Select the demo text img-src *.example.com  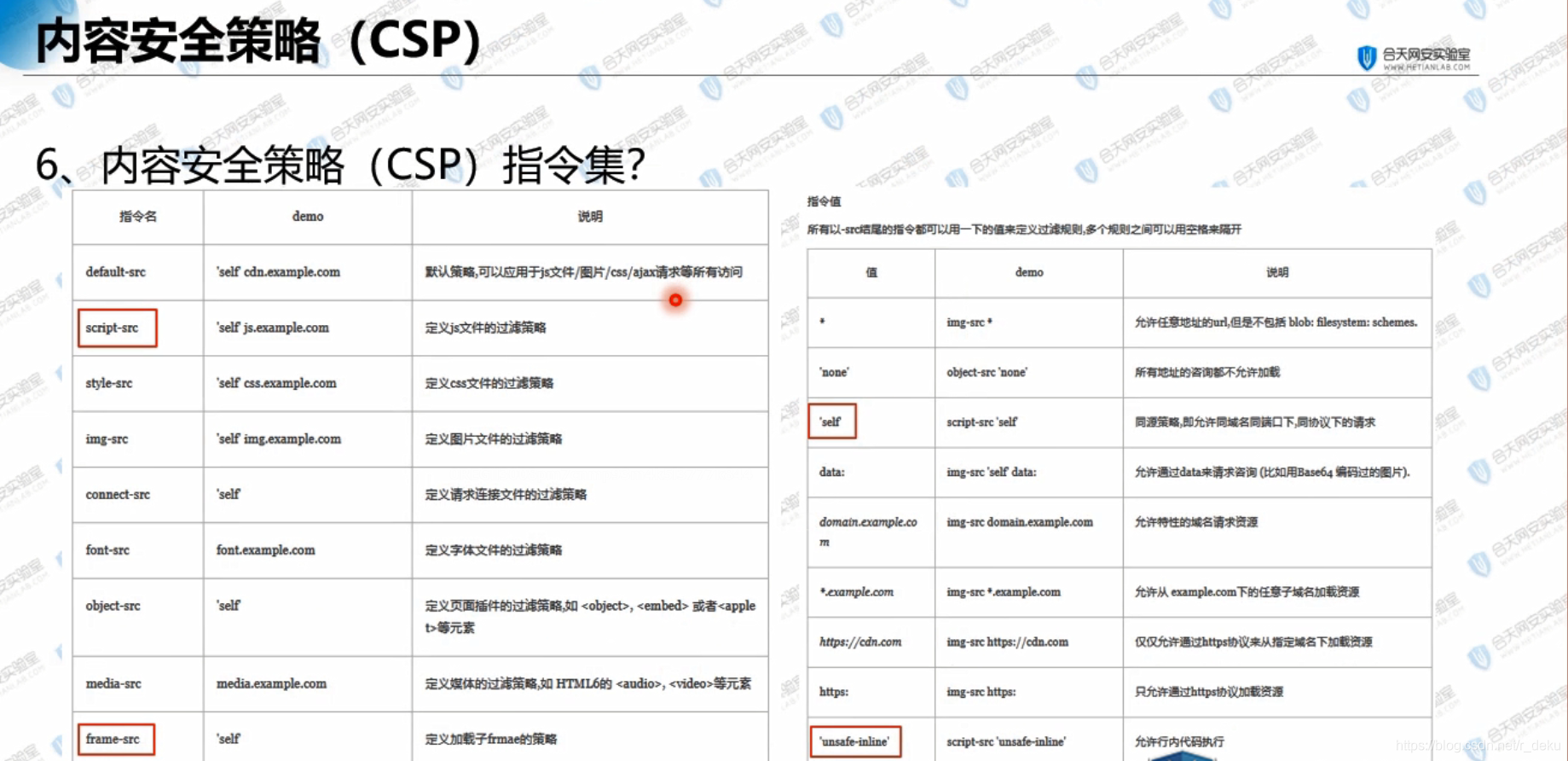1004,591
